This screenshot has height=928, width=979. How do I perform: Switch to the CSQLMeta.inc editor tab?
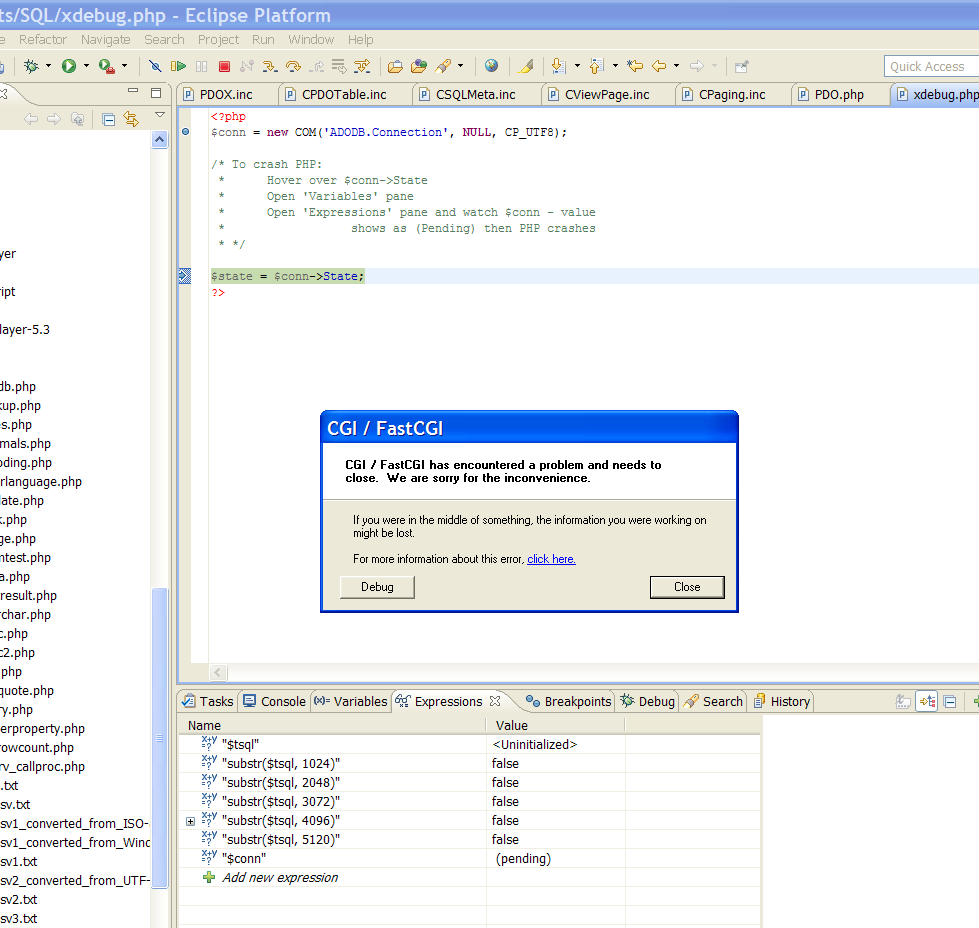476,94
